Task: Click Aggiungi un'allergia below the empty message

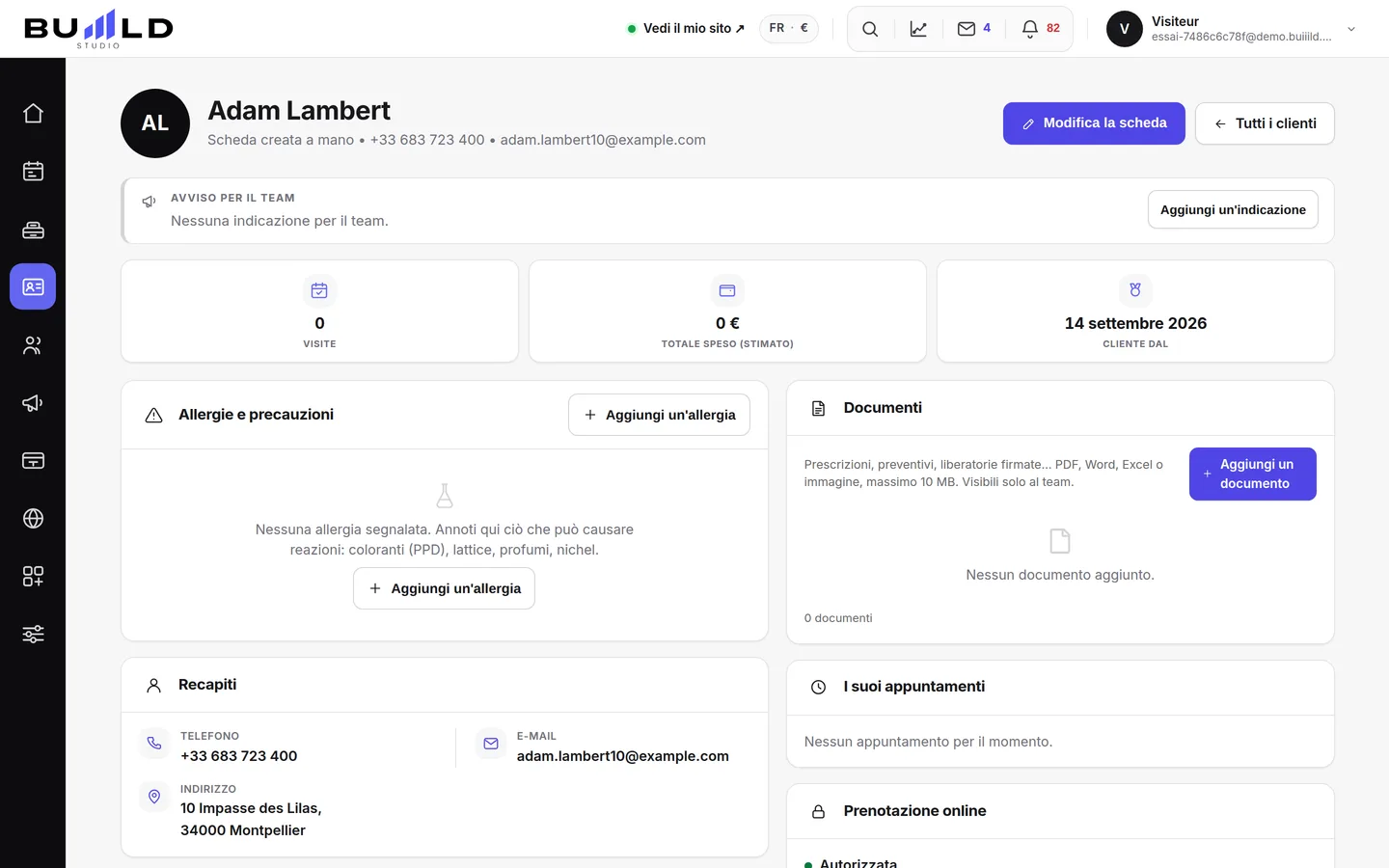Action: point(444,588)
